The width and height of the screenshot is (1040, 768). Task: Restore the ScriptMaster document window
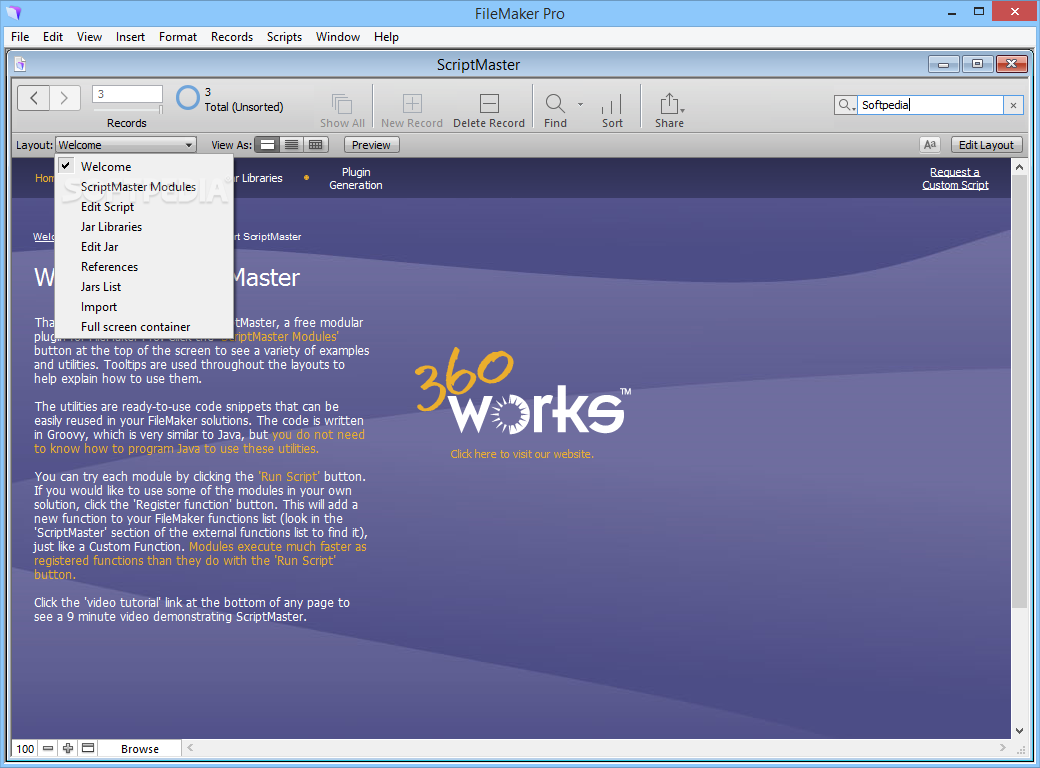tap(977, 64)
